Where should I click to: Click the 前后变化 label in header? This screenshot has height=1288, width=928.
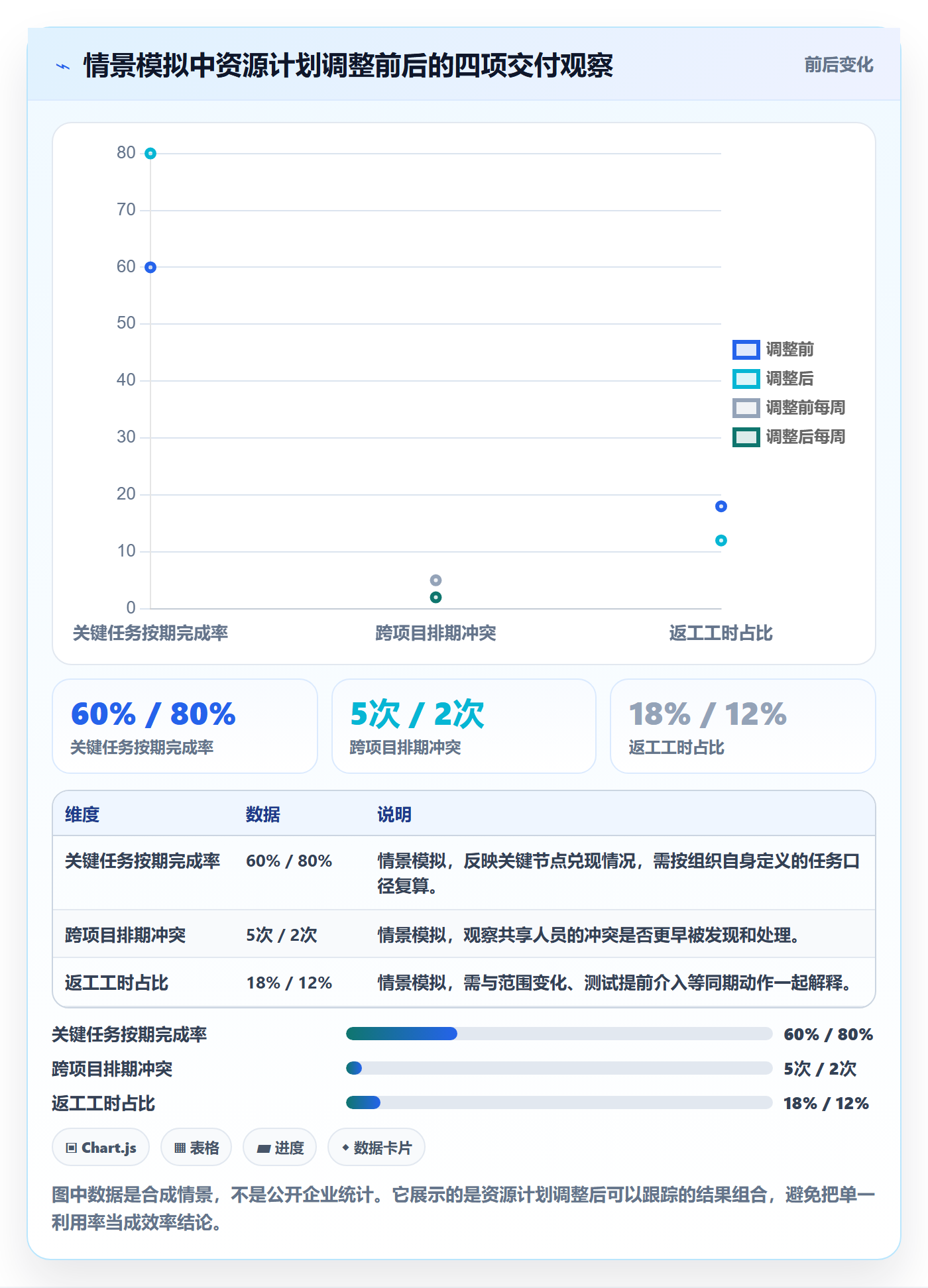click(839, 65)
